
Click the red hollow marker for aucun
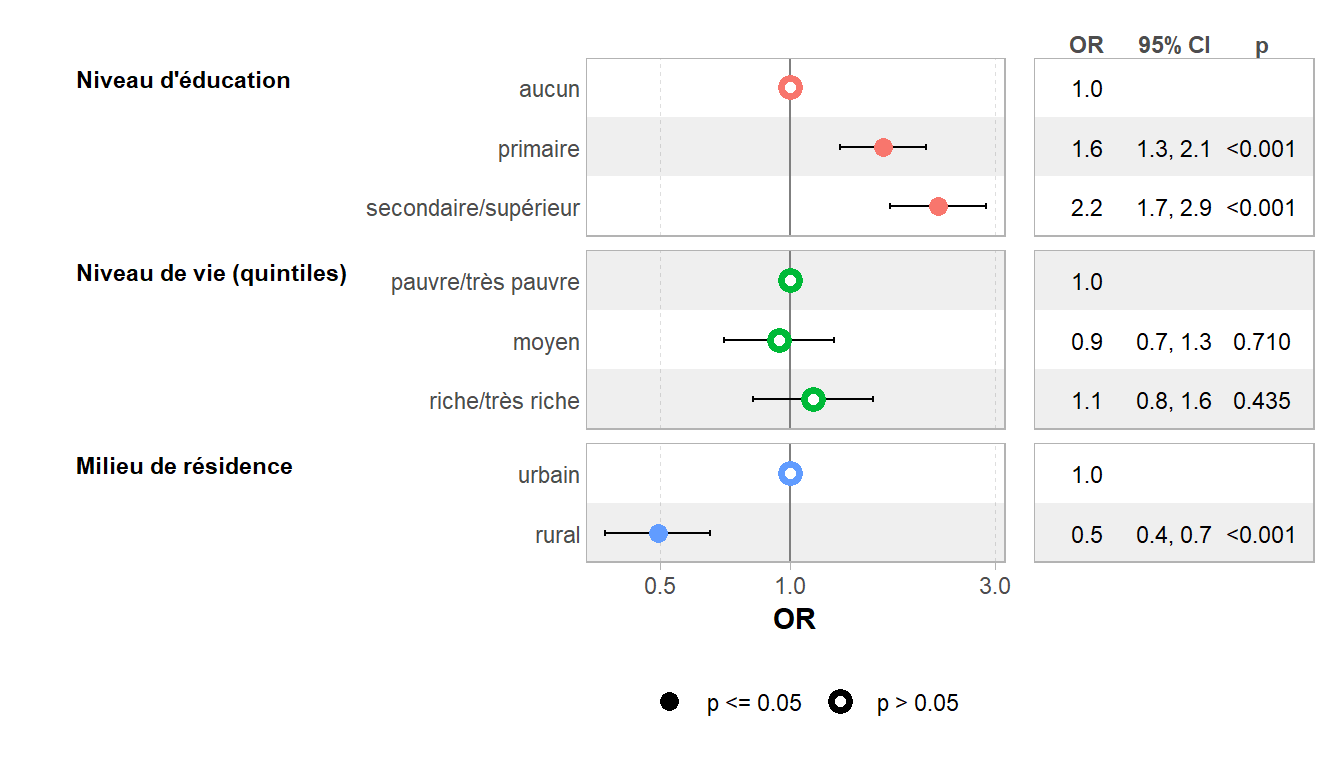tap(790, 88)
